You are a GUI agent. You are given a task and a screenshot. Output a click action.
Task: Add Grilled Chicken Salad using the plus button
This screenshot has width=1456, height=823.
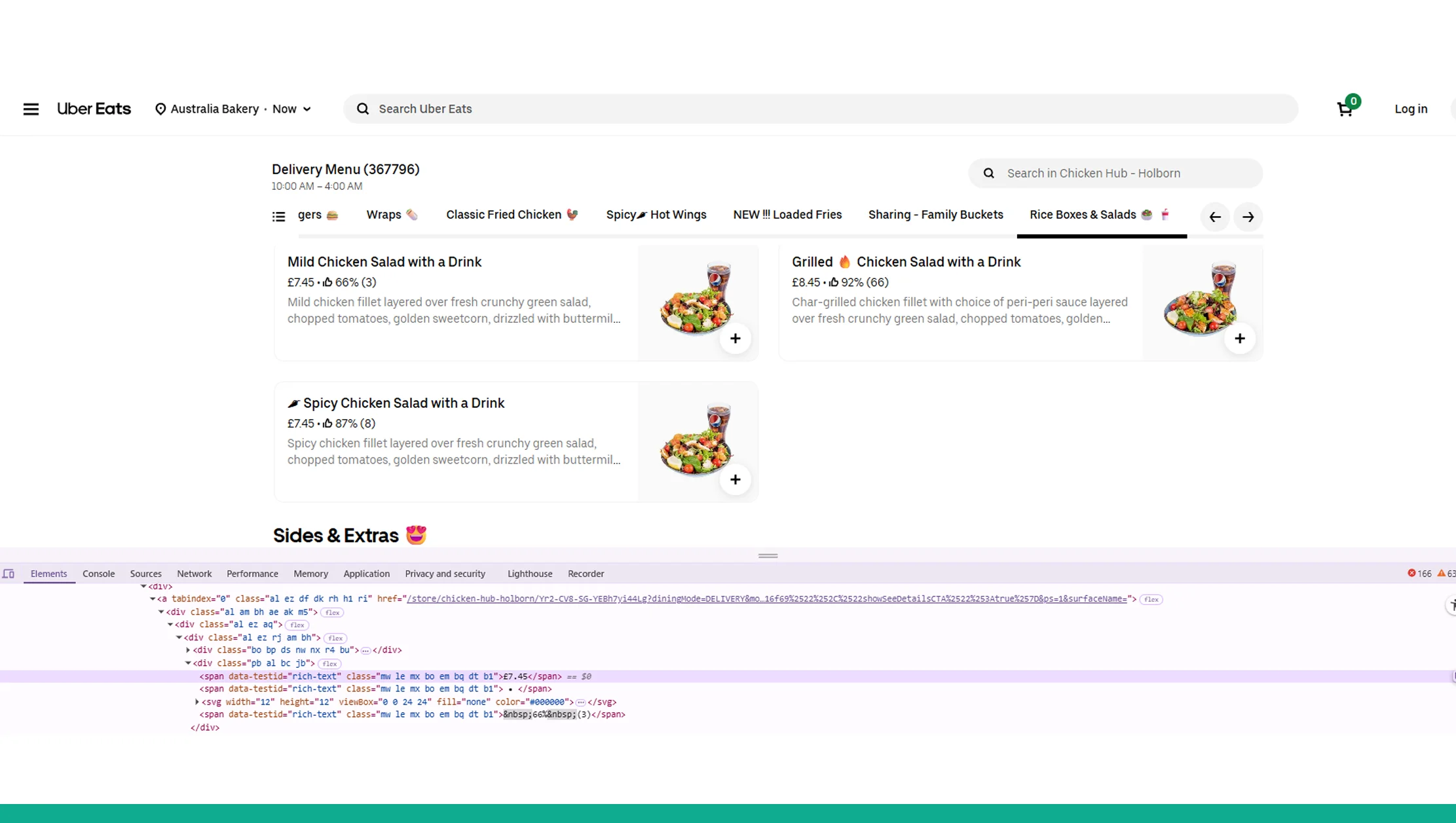(1239, 338)
